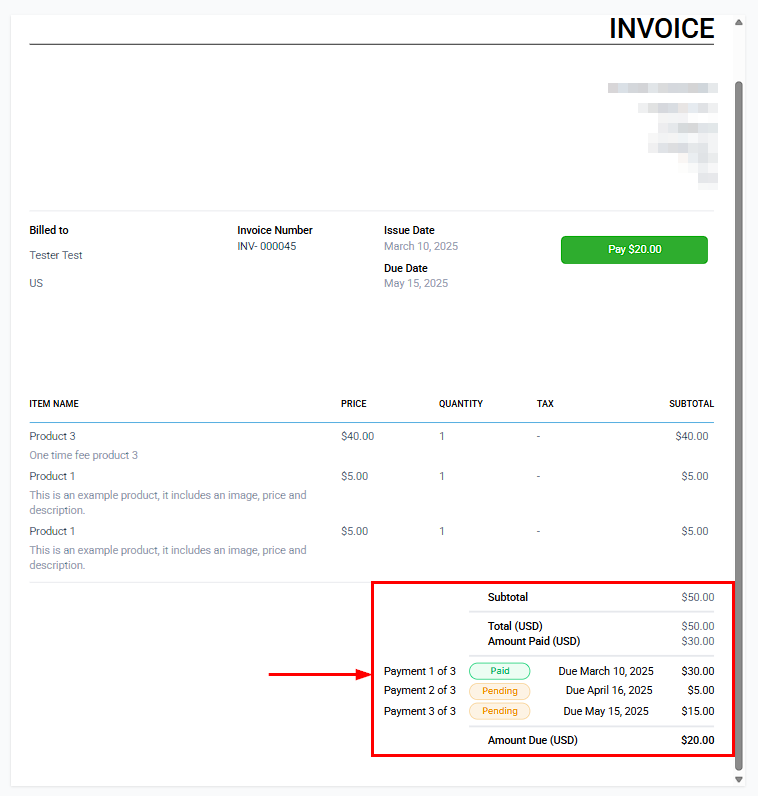This screenshot has width=758, height=796.
Task: Click the scrollbar down arrow
Action: (x=739, y=779)
